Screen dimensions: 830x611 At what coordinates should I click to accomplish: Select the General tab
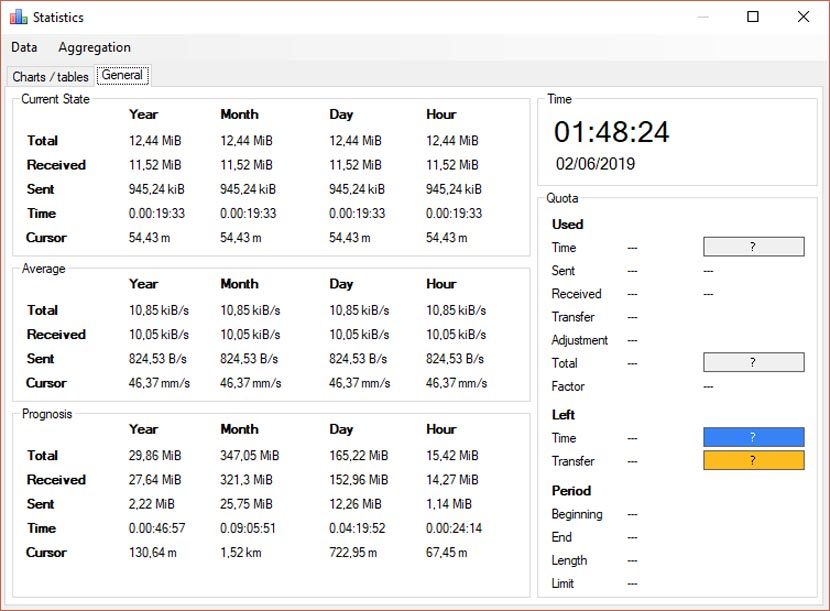(x=122, y=75)
